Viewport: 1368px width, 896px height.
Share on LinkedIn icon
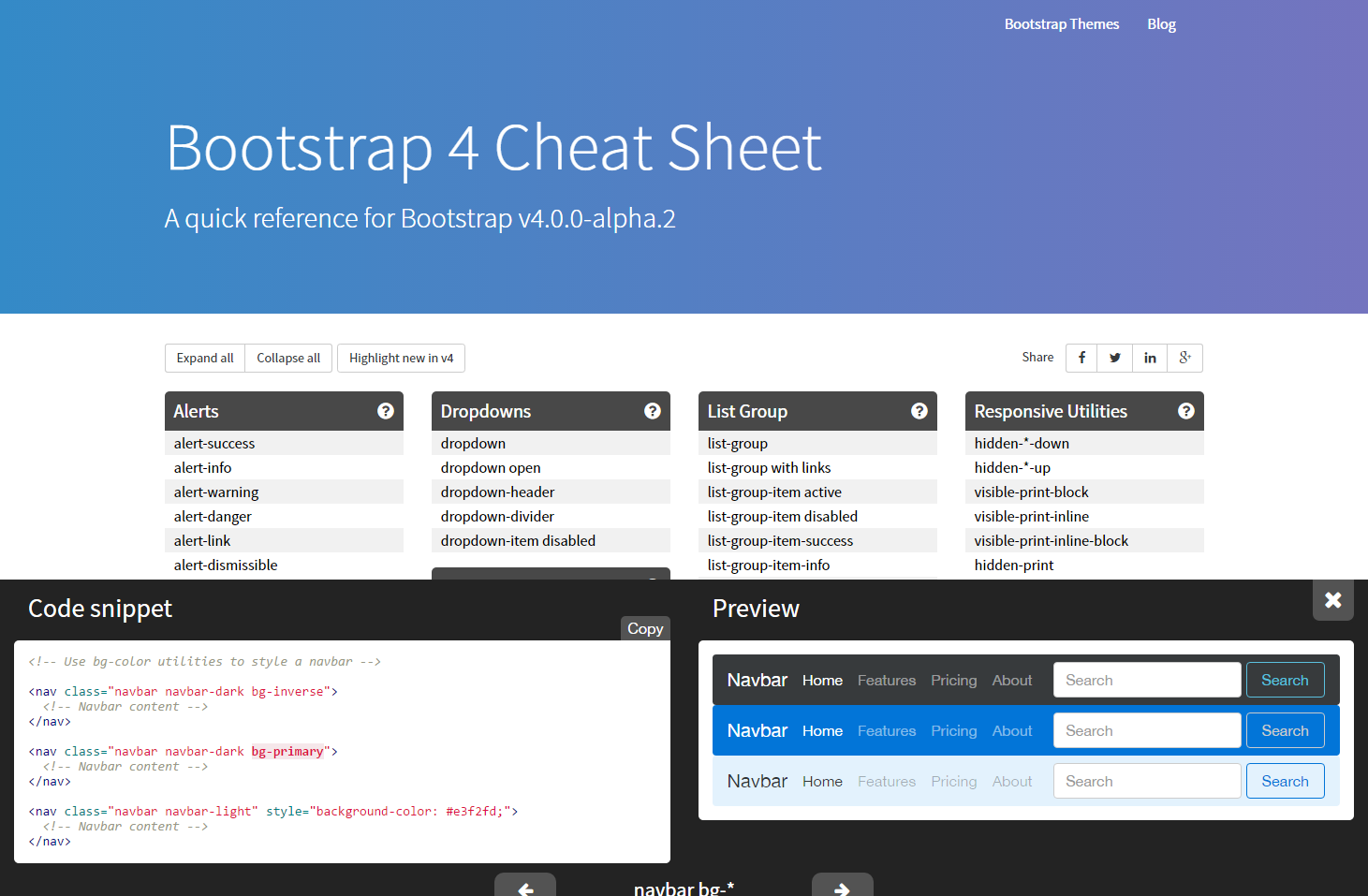click(x=1150, y=358)
